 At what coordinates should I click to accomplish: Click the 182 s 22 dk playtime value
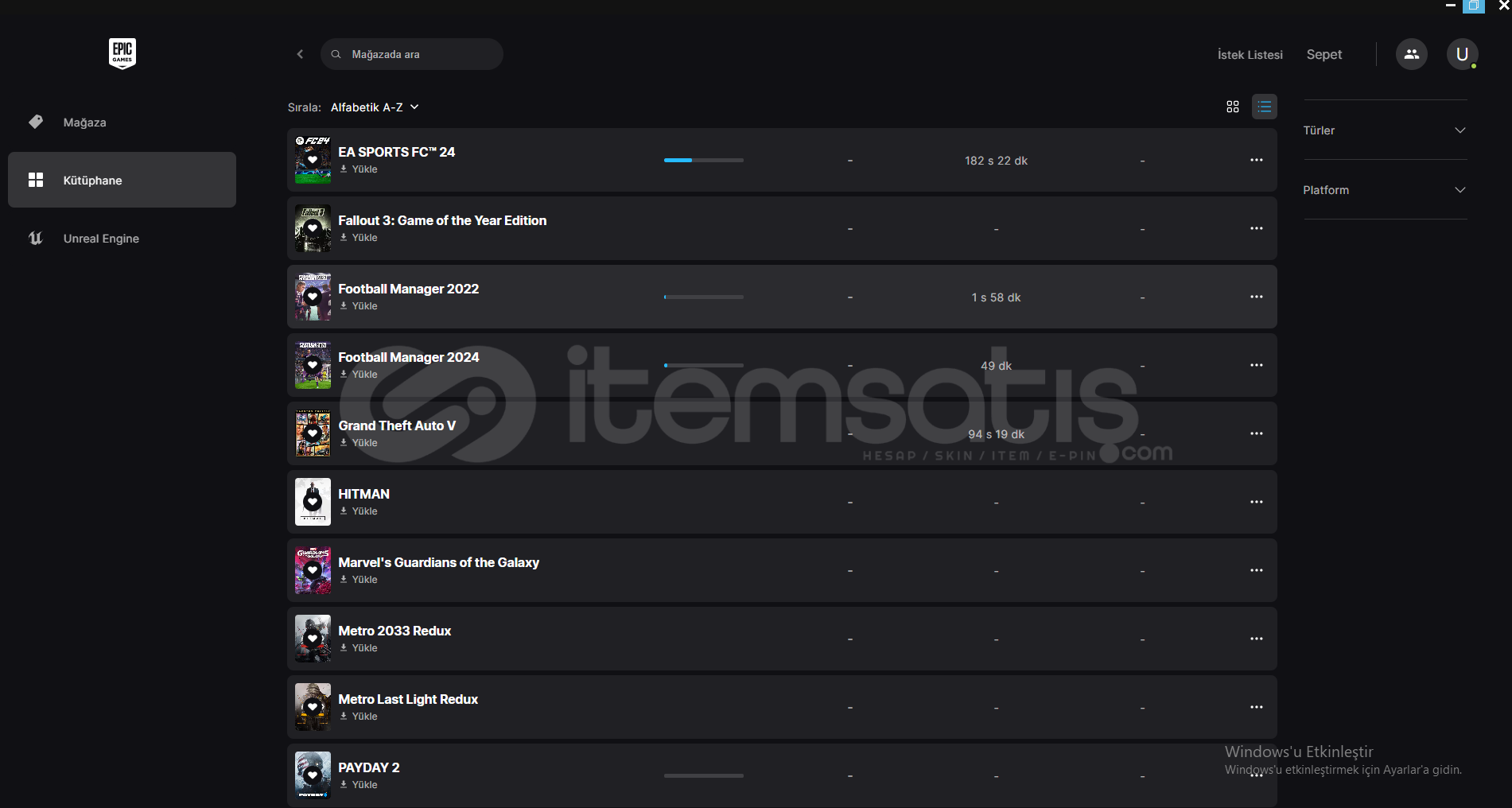[x=997, y=161]
